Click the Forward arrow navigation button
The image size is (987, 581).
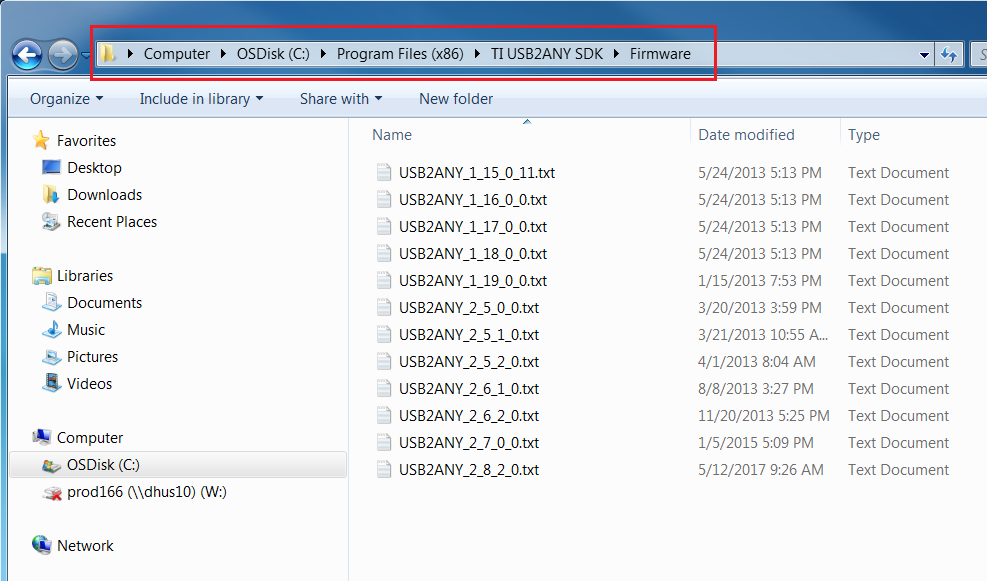pos(62,55)
